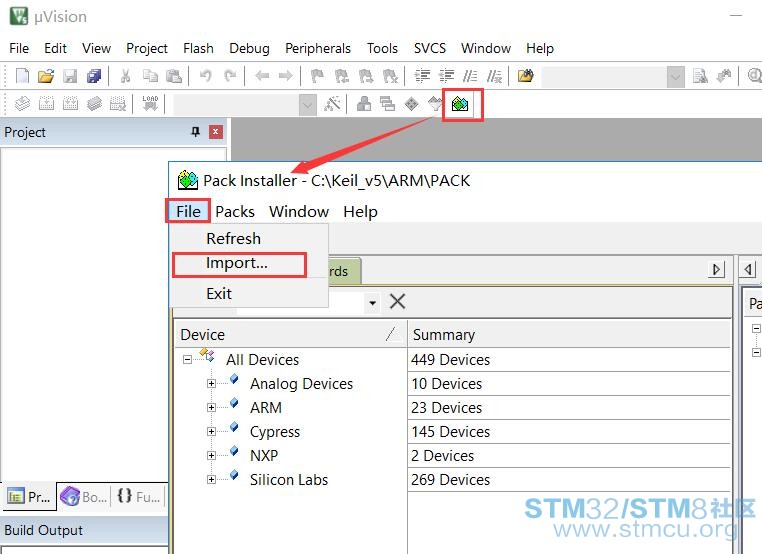This screenshot has width=762, height=554.
Task: Open the Packs menu in Pack Installer
Action: (235, 211)
